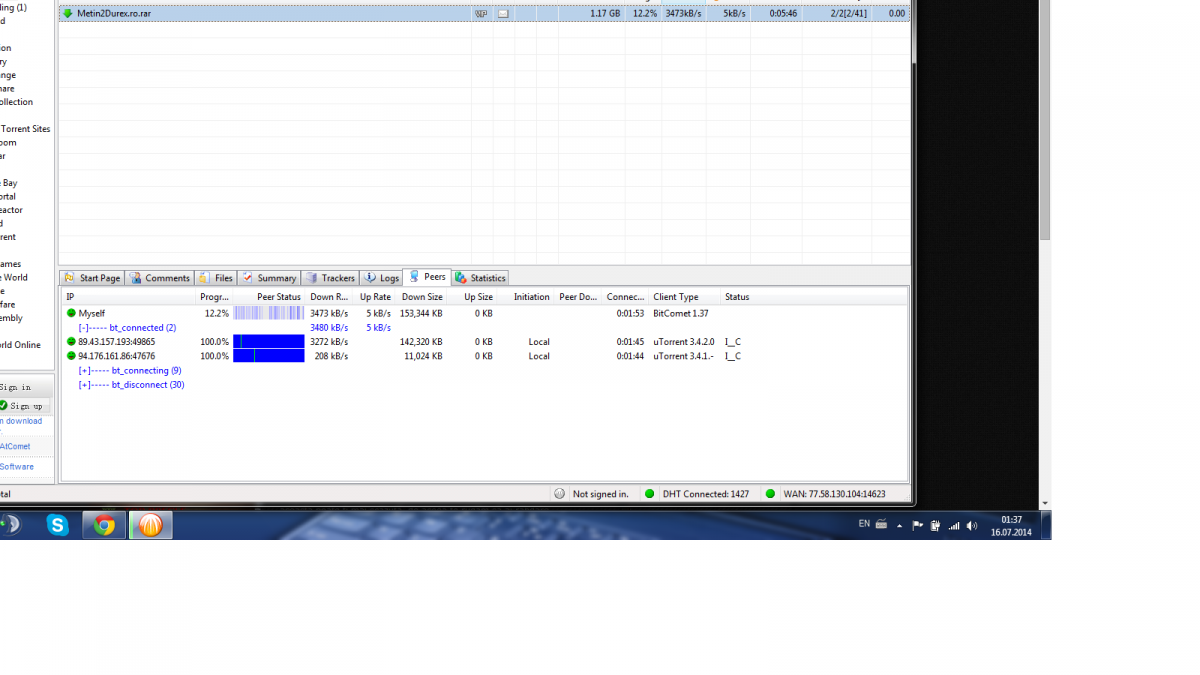Show hidden system tray icons

pyautogui.click(x=899, y=525)
